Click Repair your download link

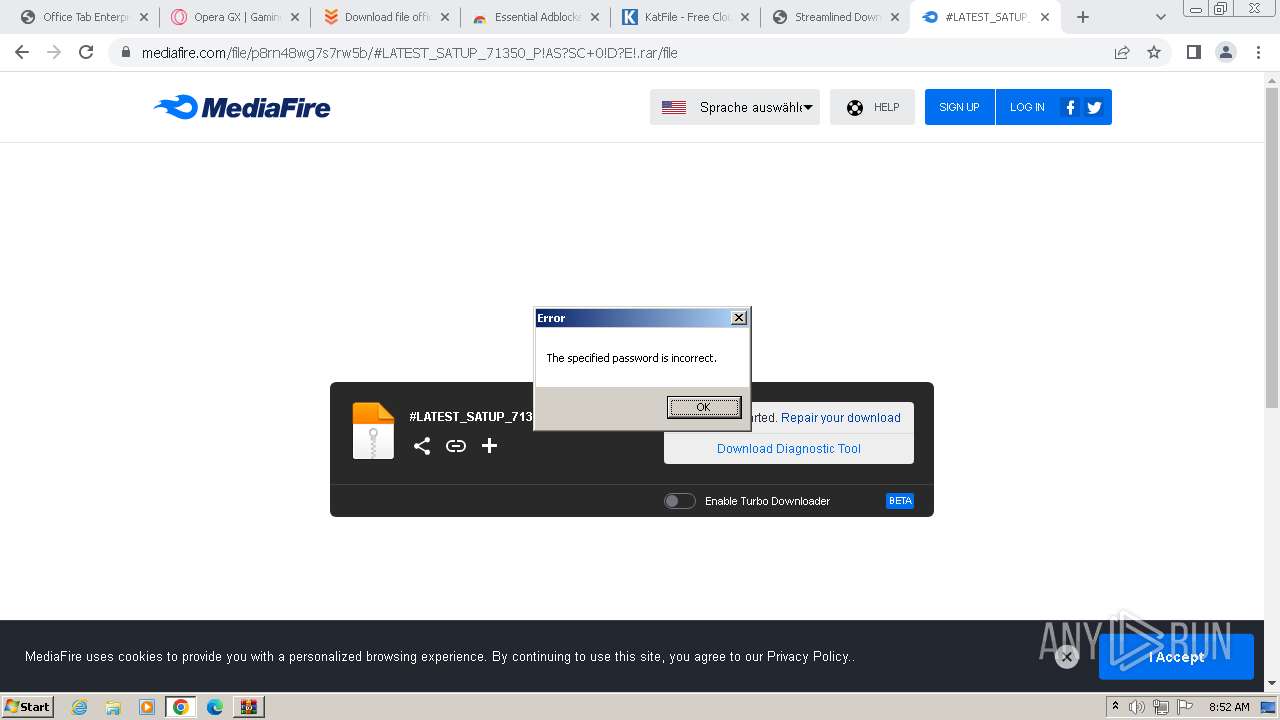click(x=841, y=418)
